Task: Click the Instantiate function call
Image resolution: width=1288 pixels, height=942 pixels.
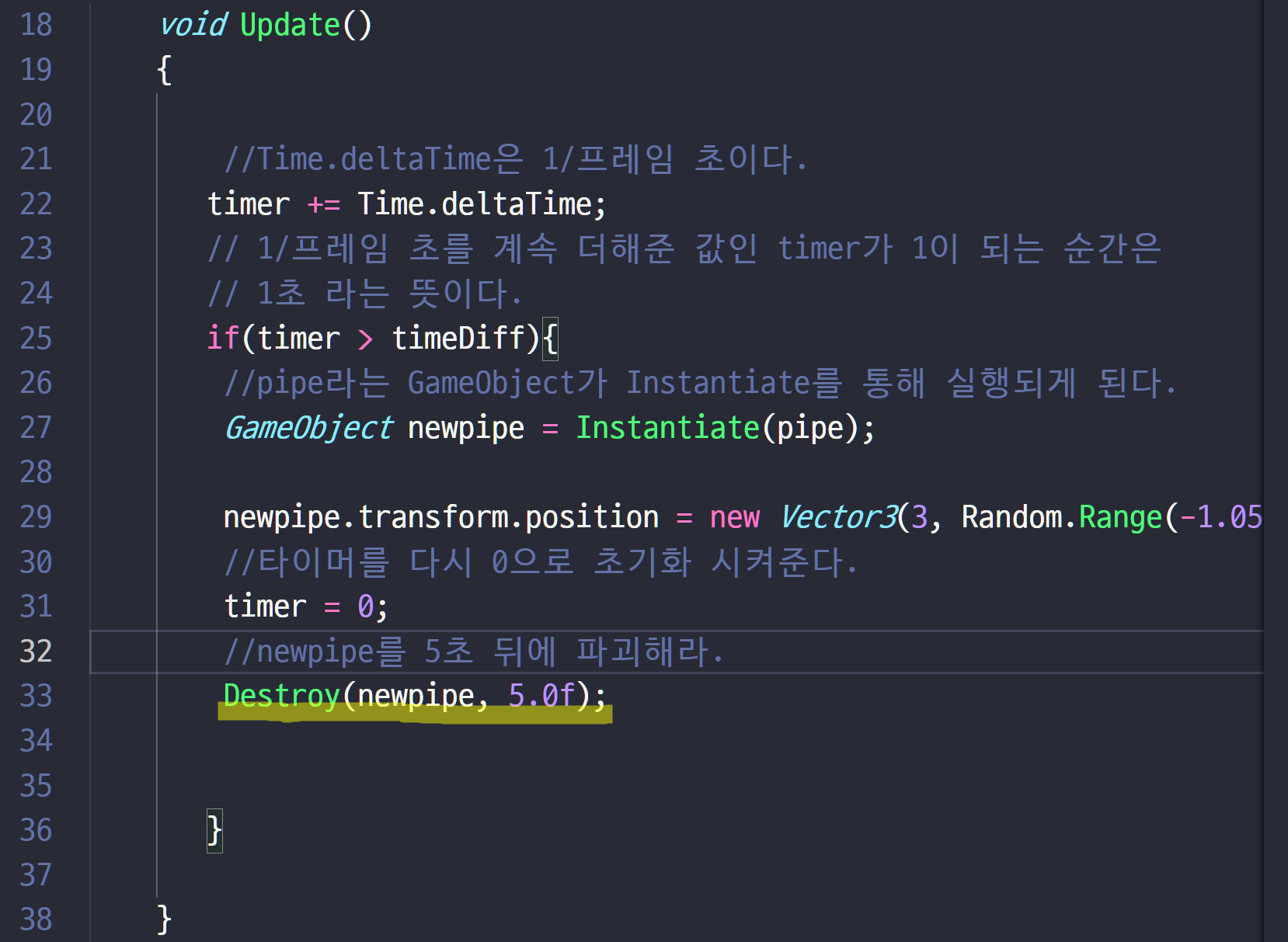Action: (x=667, y=428)
